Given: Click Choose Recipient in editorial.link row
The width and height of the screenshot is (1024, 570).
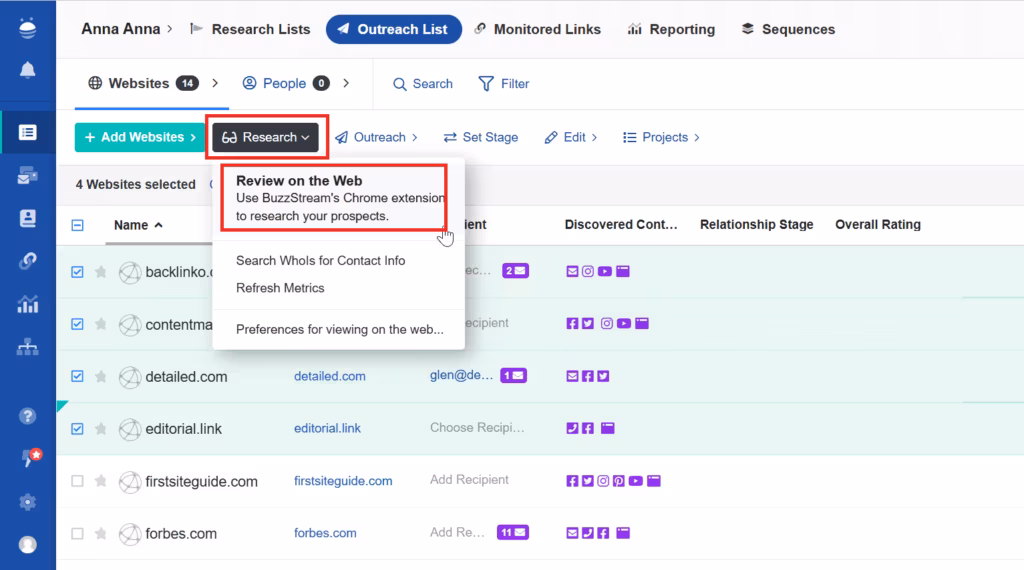Looking at the screenshot, I should [x=477, y=428].
